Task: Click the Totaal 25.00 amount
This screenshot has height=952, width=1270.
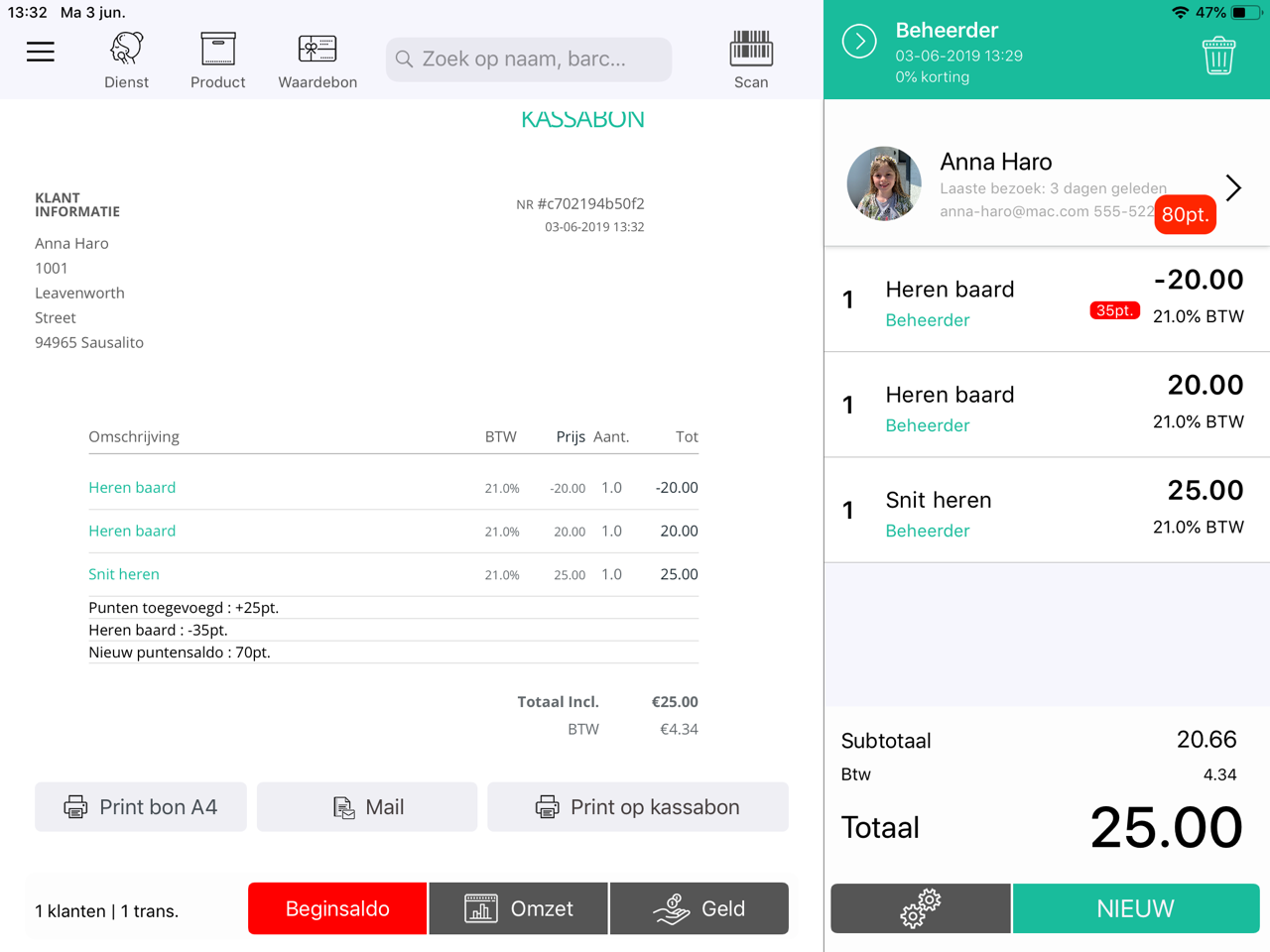Action: [1166, 827]
